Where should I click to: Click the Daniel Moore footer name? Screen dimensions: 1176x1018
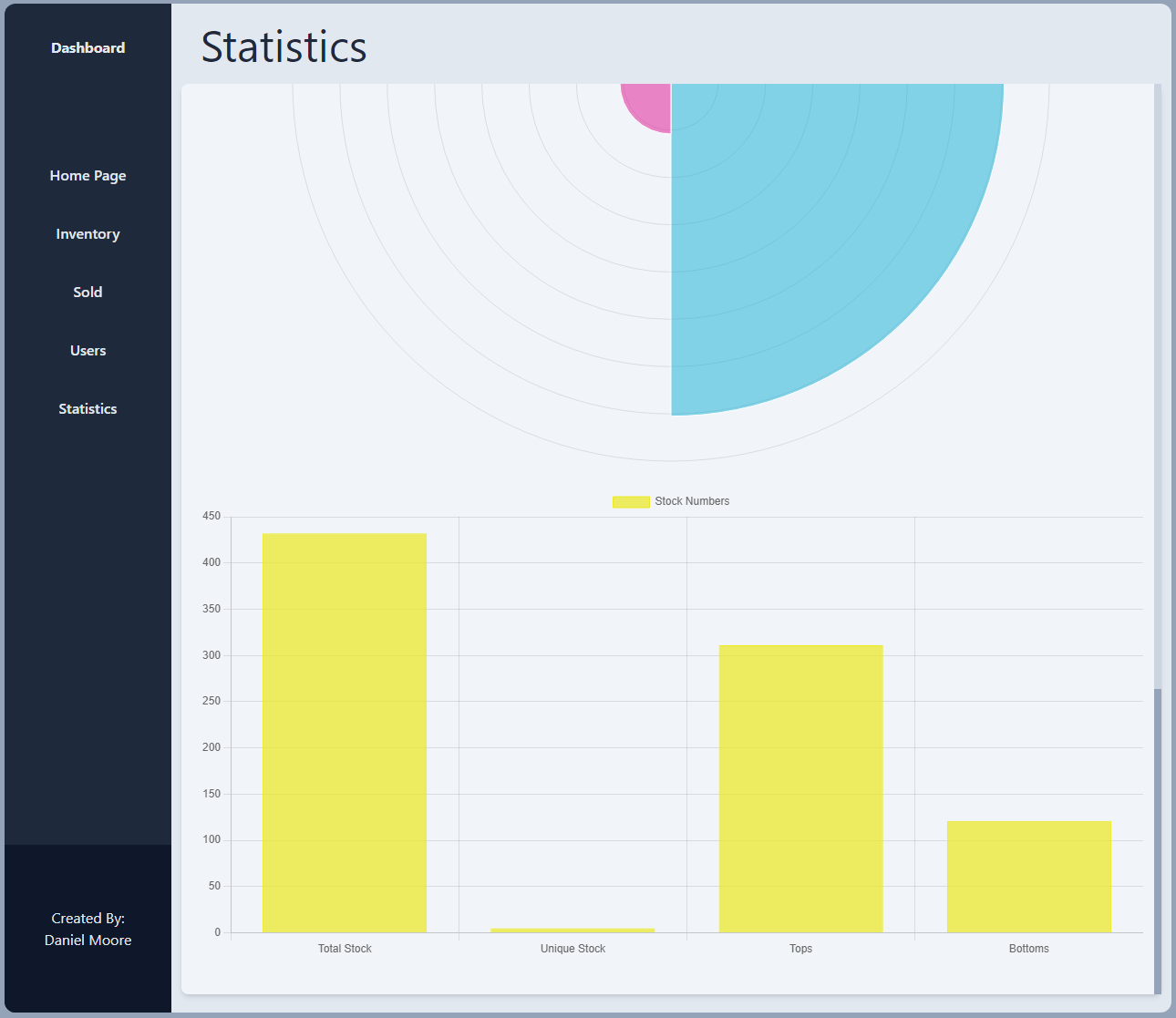click(x=88, y=941)
